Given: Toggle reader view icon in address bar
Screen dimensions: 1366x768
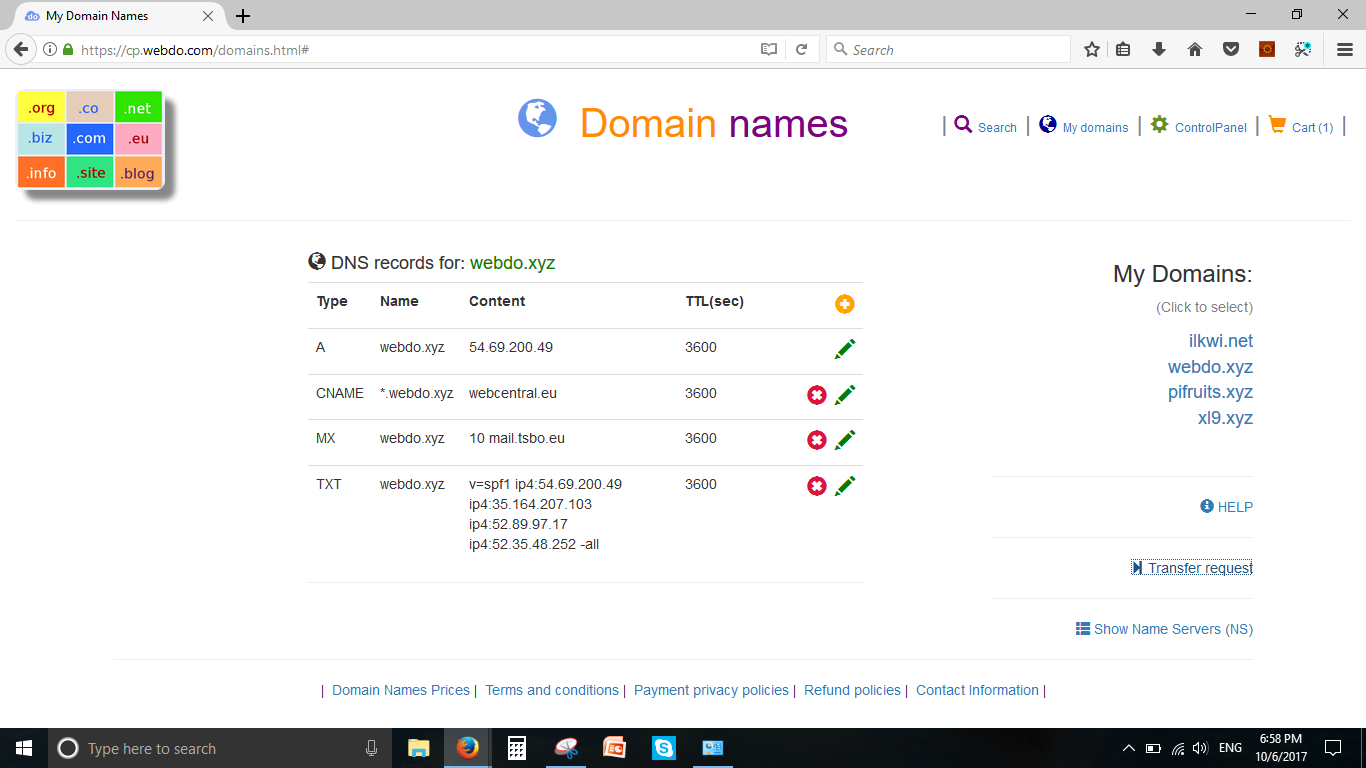Looking at the screenshot, I should point(768,49).
